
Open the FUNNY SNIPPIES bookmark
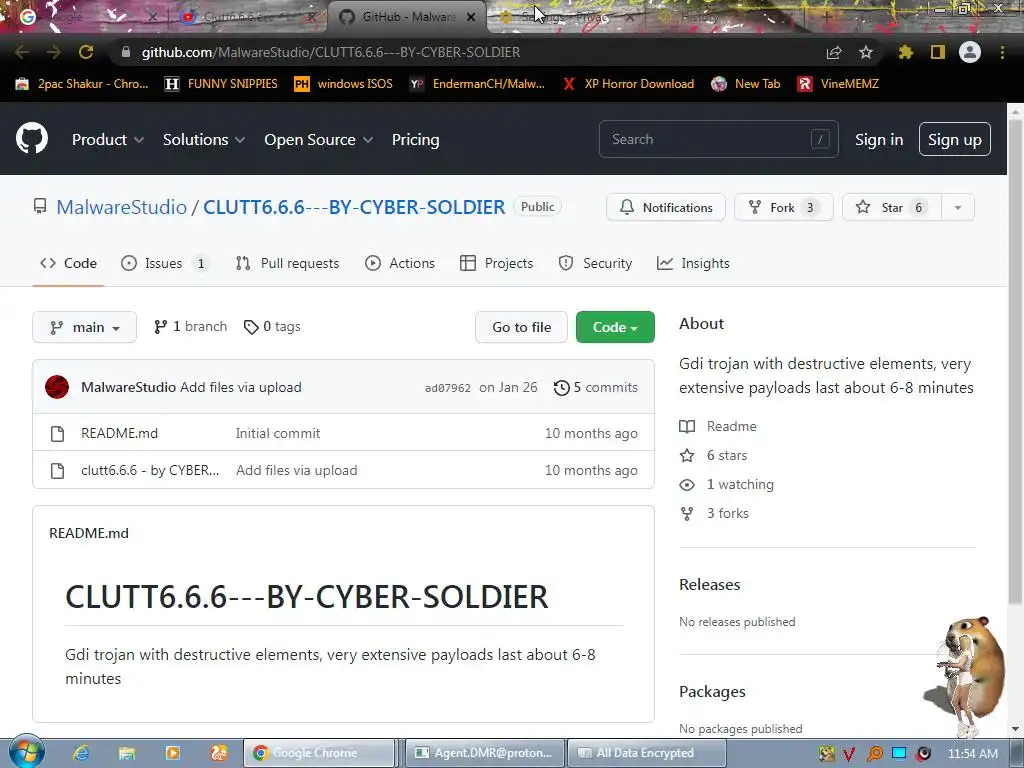pos(221,84)
